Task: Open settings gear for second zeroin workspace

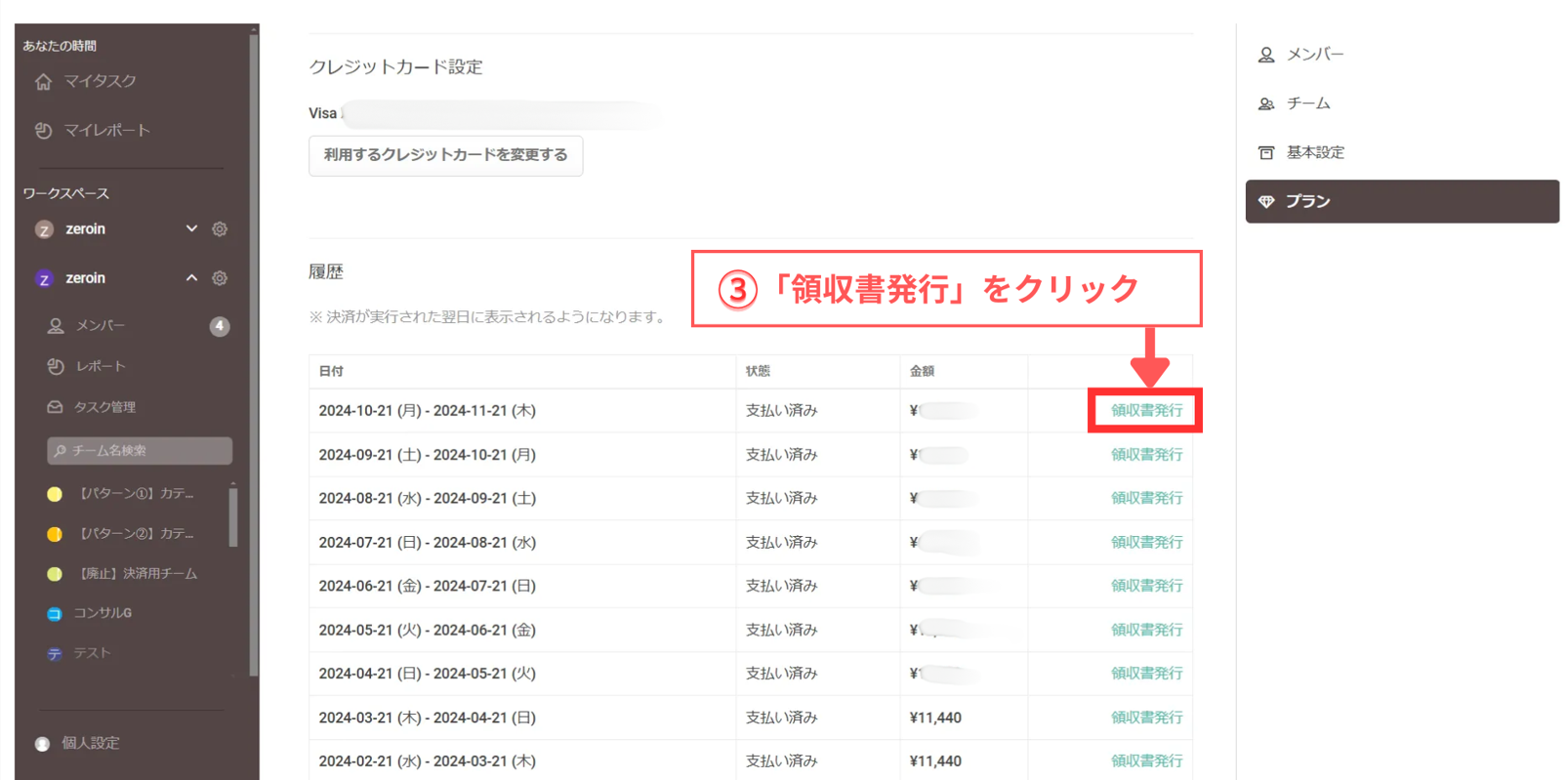Action: (220, 278)
